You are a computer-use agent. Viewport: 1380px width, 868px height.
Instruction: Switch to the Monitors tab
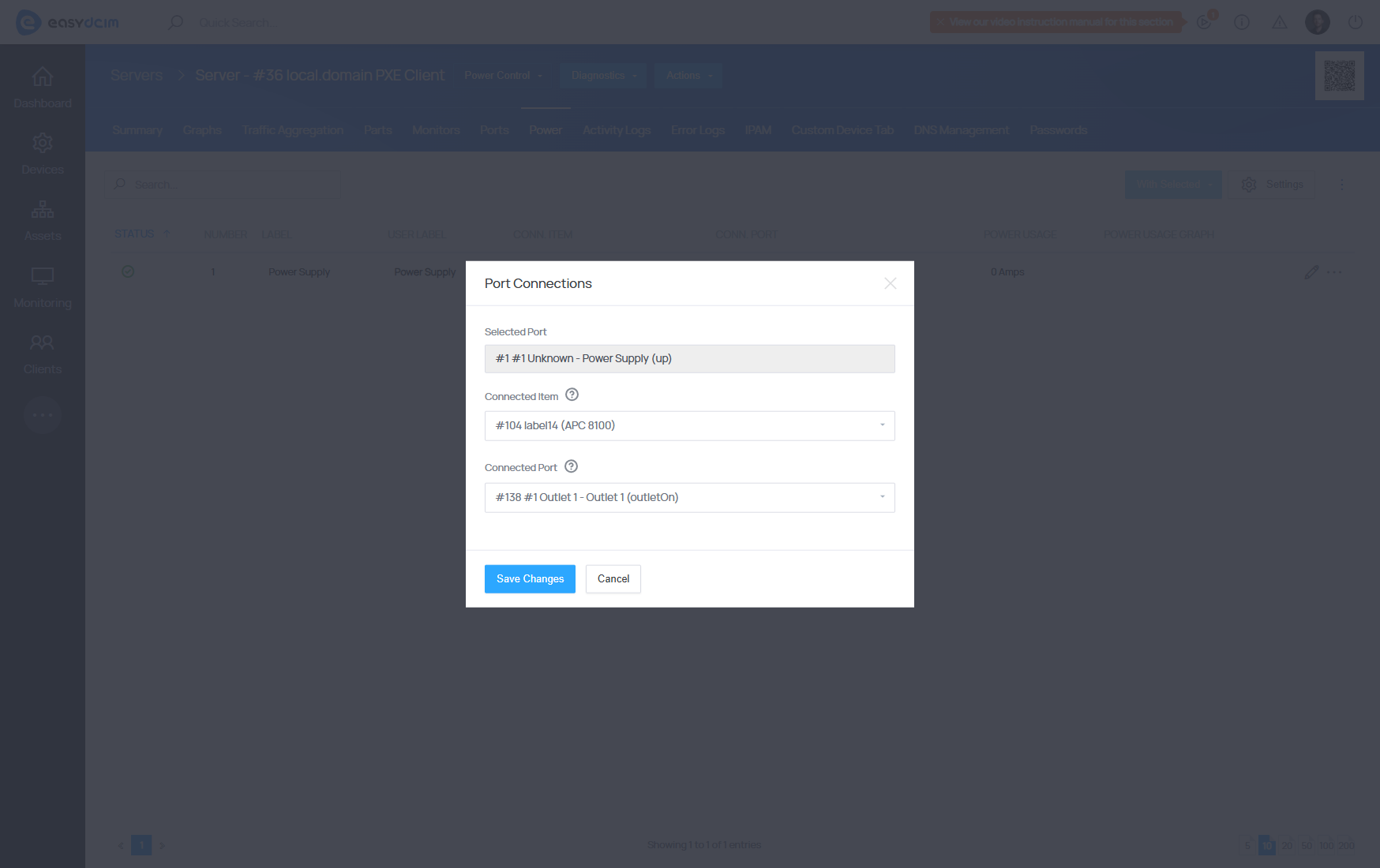[436, 130]
